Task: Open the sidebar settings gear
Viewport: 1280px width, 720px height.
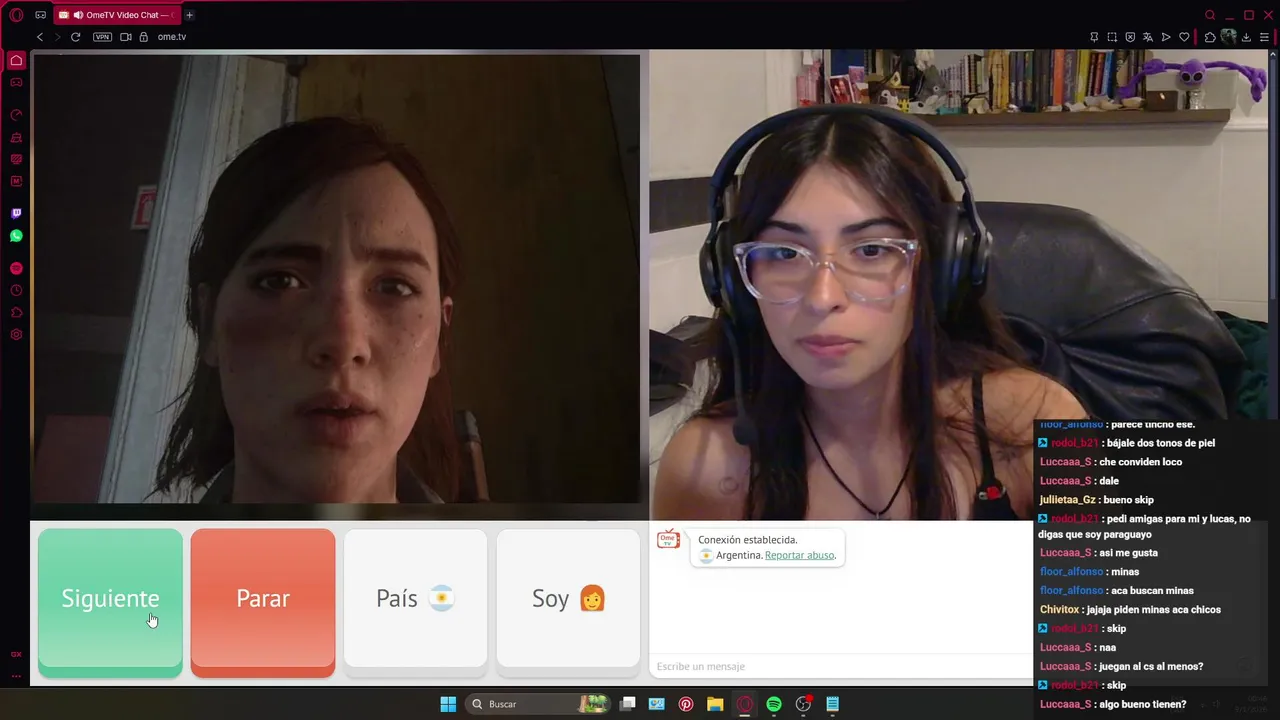Action: pyautogui.click(x=16, y=334)
